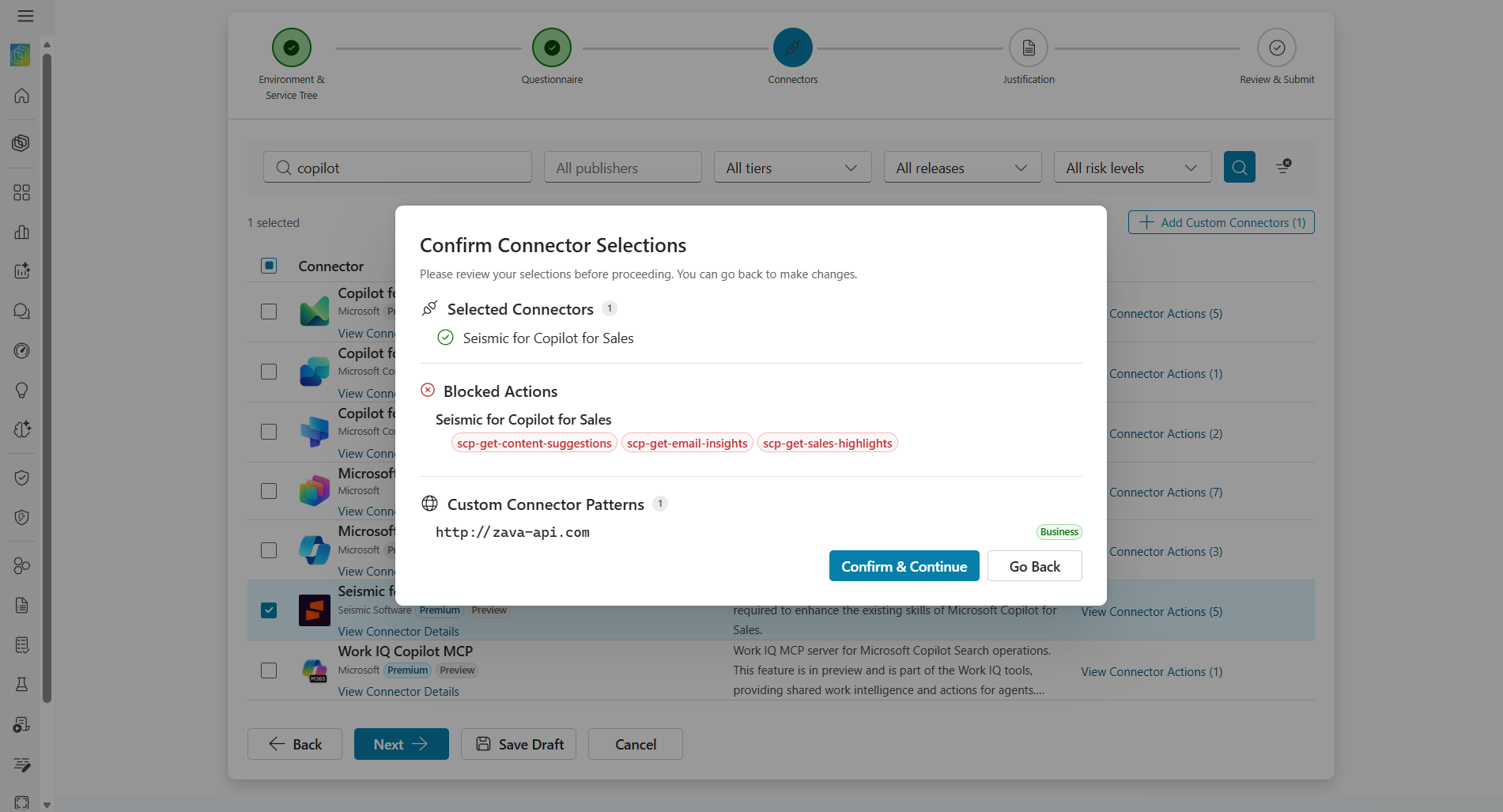The image size is (1503, 812).
Task: Open the stacked cubes icon in sidebar
Action: (x=22, y=143)
